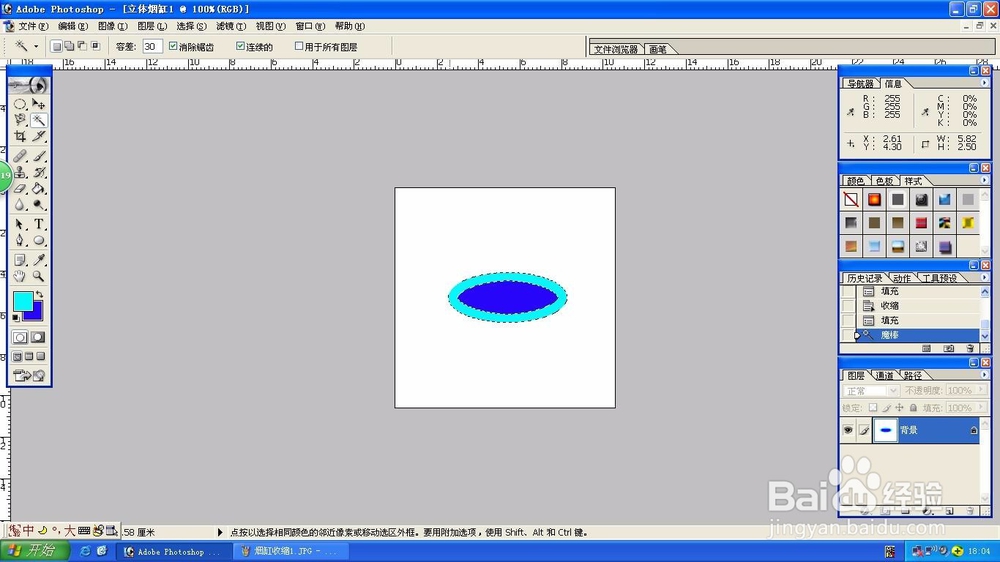The image size is (1000, 562).
Task: Click the Windows 开始 button
Action: pyautogui.click(x=34, y=551)
